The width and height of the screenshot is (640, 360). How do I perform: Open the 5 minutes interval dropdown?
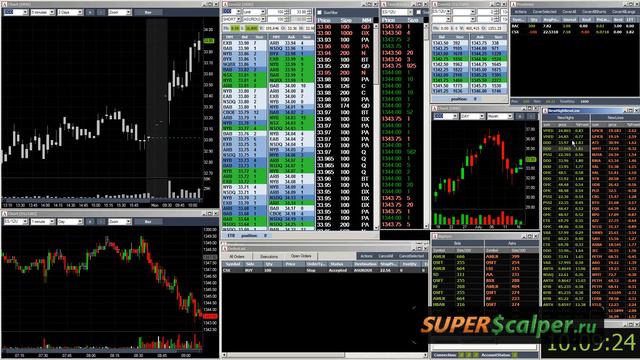click(43, 12)
